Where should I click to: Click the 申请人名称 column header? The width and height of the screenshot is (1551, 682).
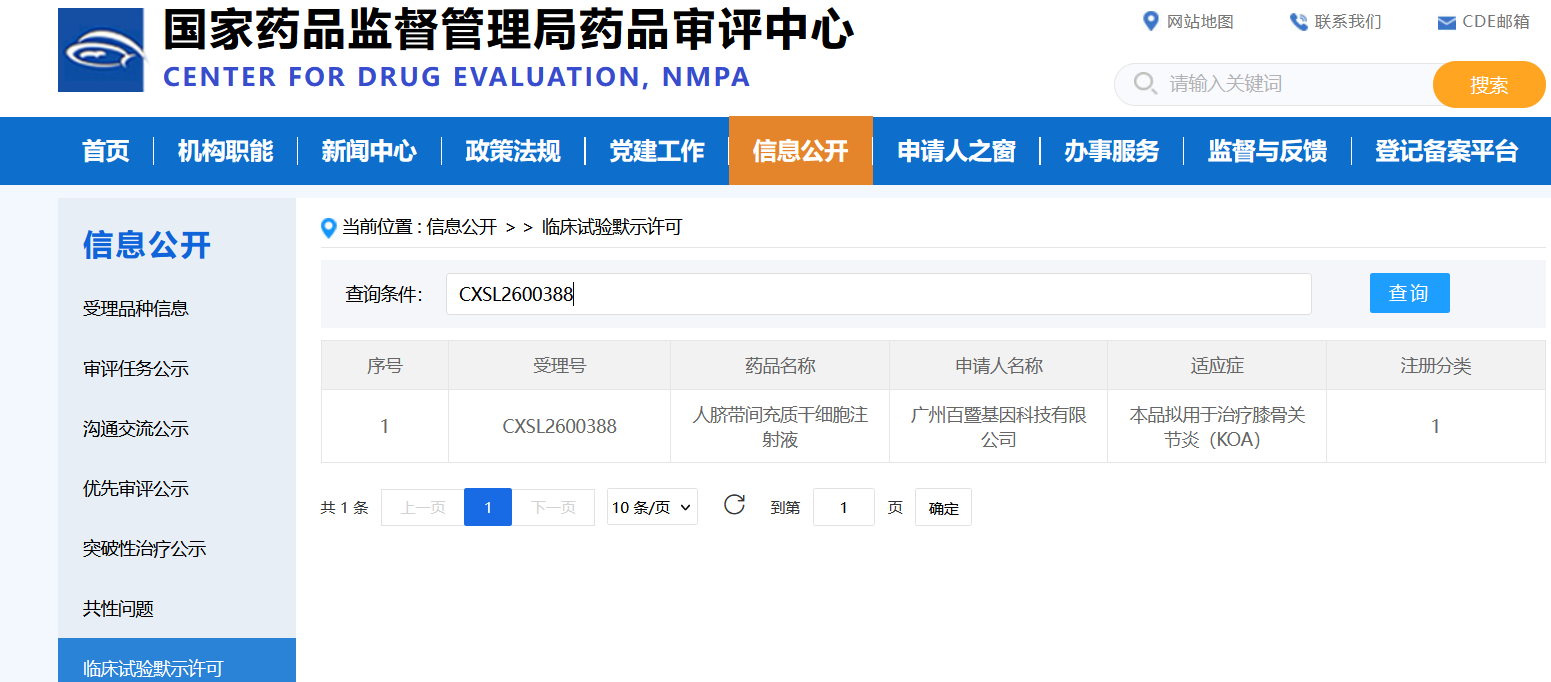click(x=999, y=366)
